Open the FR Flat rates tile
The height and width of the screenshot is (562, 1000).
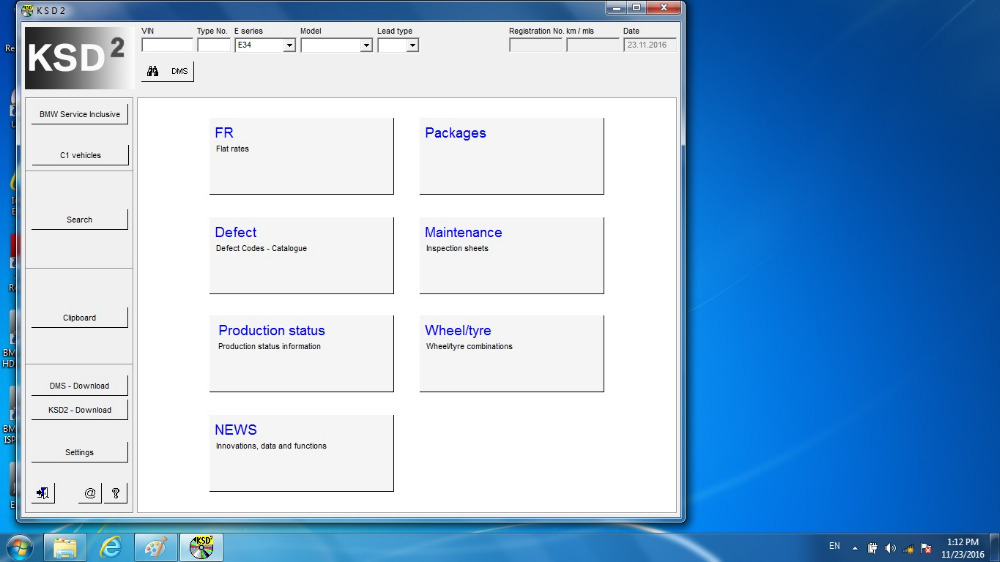[301, 156]
